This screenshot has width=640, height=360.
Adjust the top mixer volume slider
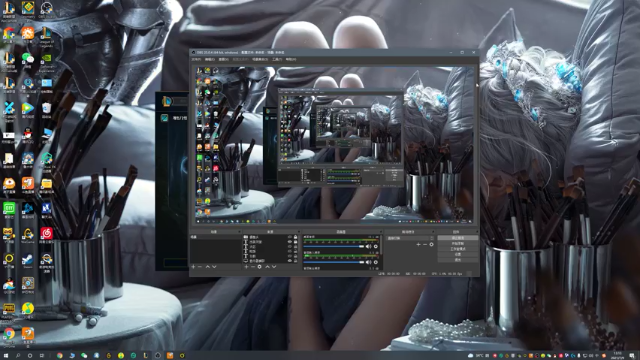pyautogui.click(x=334, y=247)
